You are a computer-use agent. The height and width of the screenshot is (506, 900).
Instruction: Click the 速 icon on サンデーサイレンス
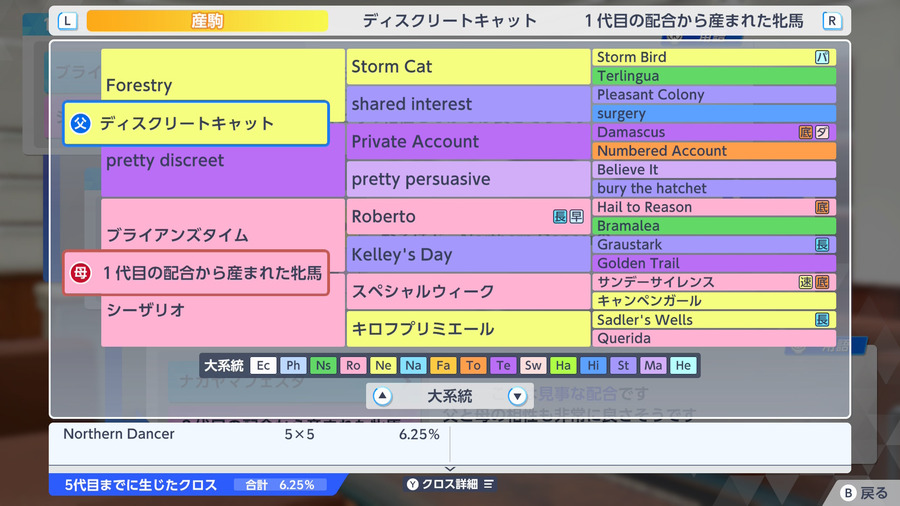806,282
